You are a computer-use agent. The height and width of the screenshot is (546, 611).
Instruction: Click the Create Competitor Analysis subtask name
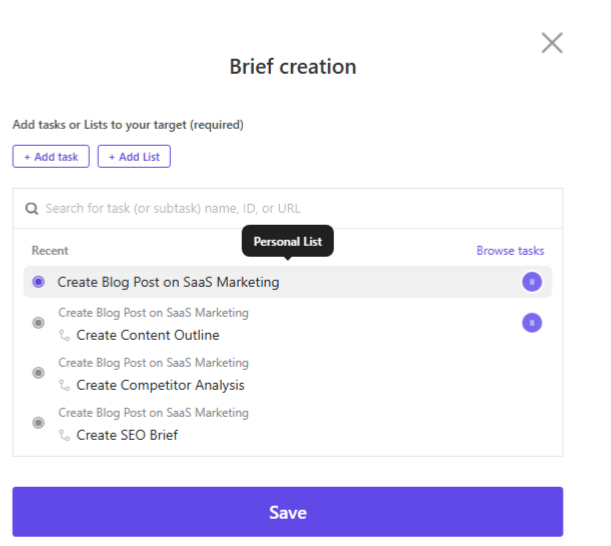tap(160, 385)
